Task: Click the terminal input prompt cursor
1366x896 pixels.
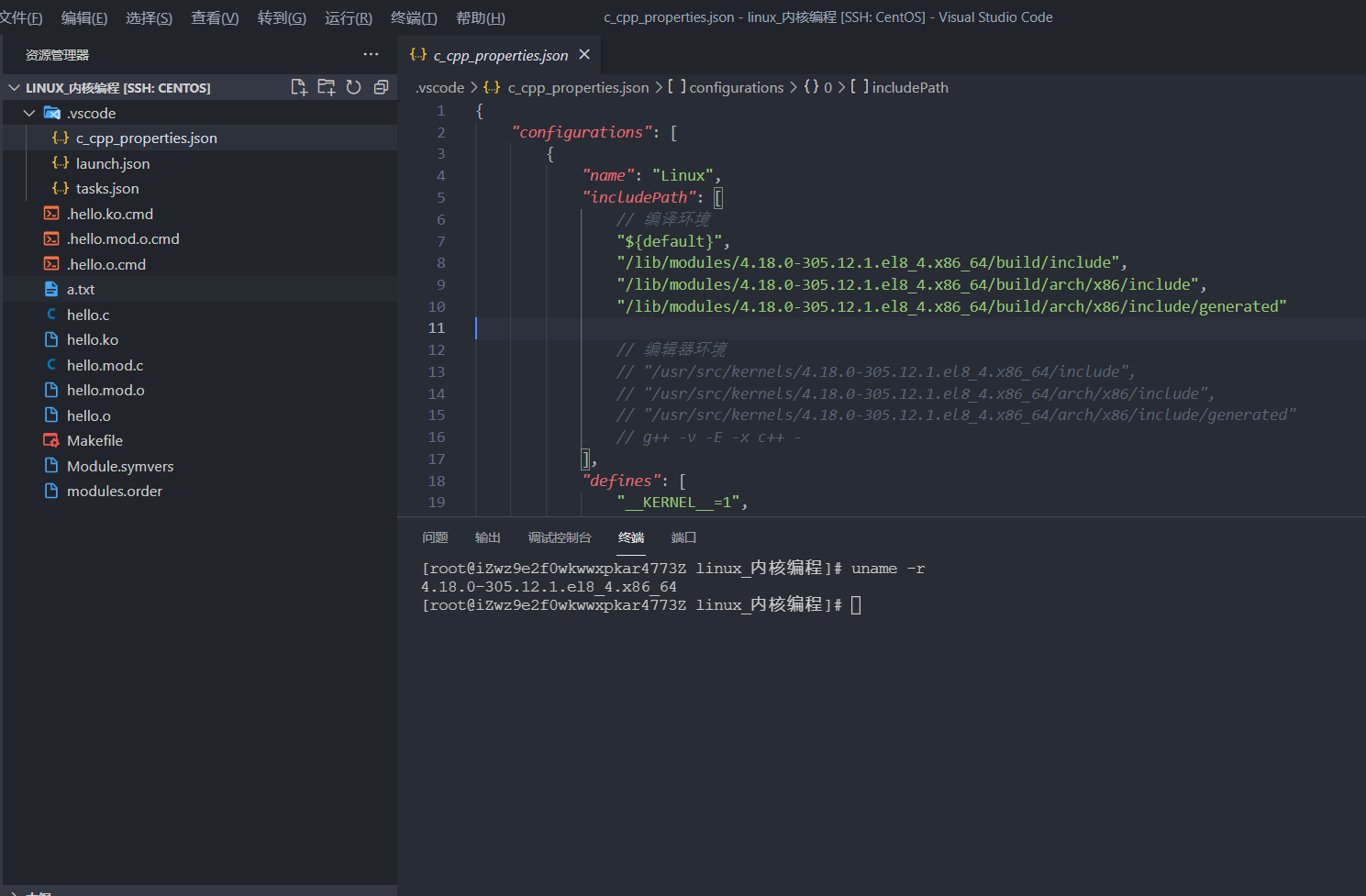Action: pyautogui.click(x=856, y=605)
